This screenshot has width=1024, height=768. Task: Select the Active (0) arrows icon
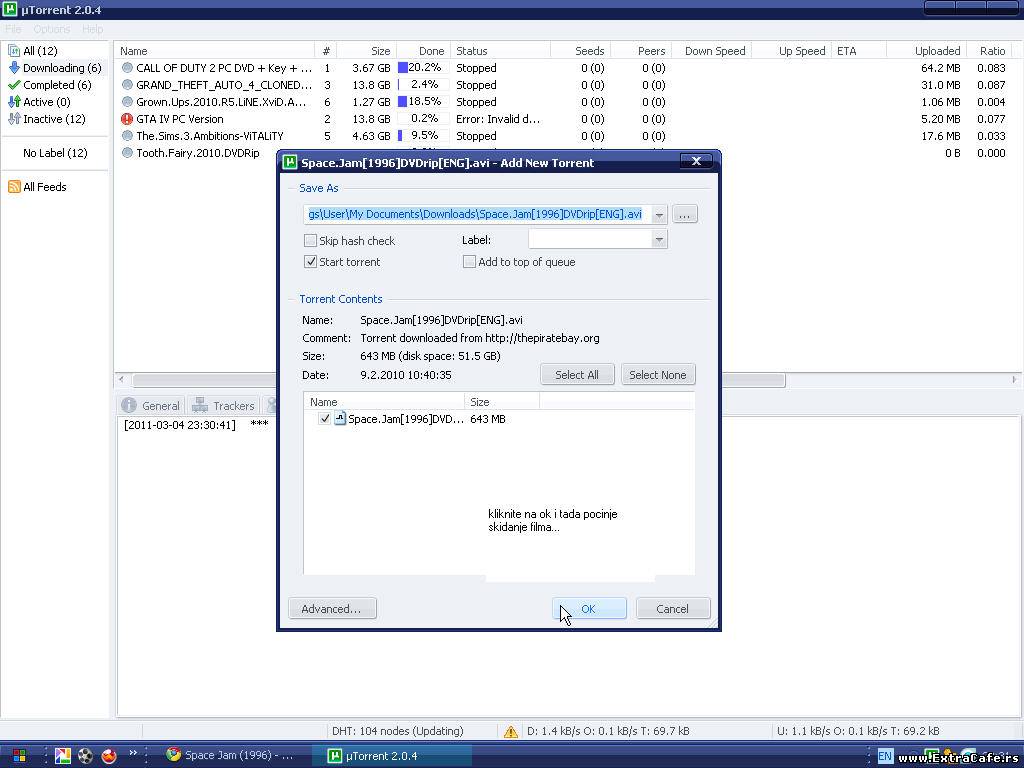pyautogui.click(x=14, y=102)
